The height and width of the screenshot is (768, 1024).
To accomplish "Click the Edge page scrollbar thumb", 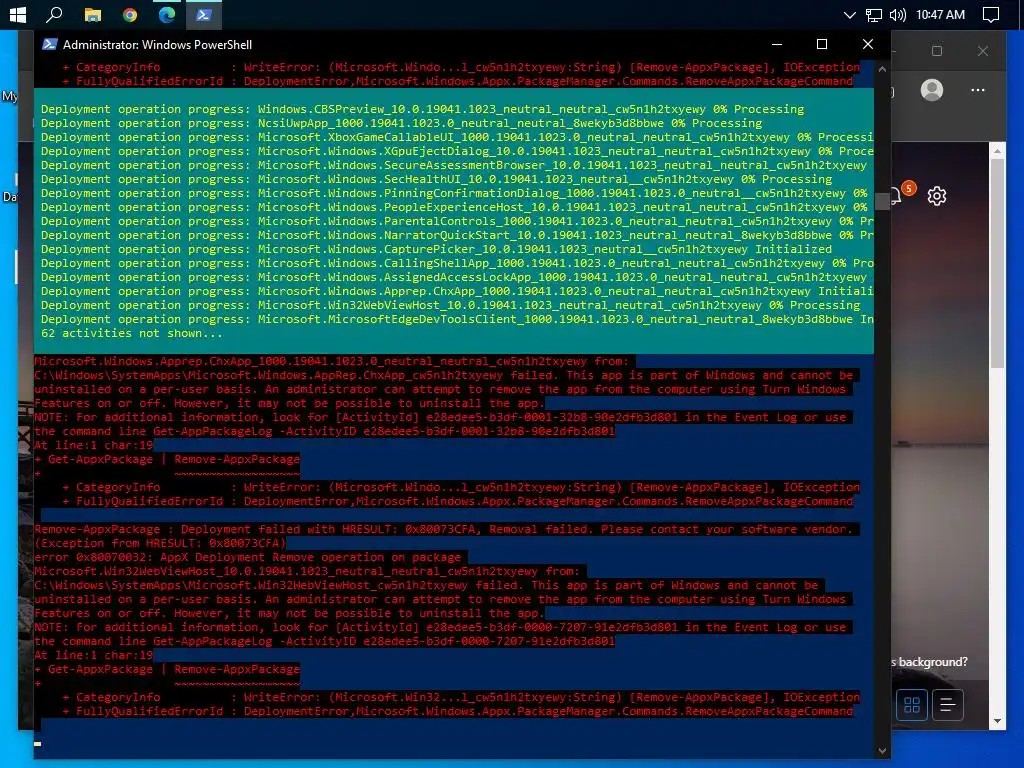I will pos(997,261).
